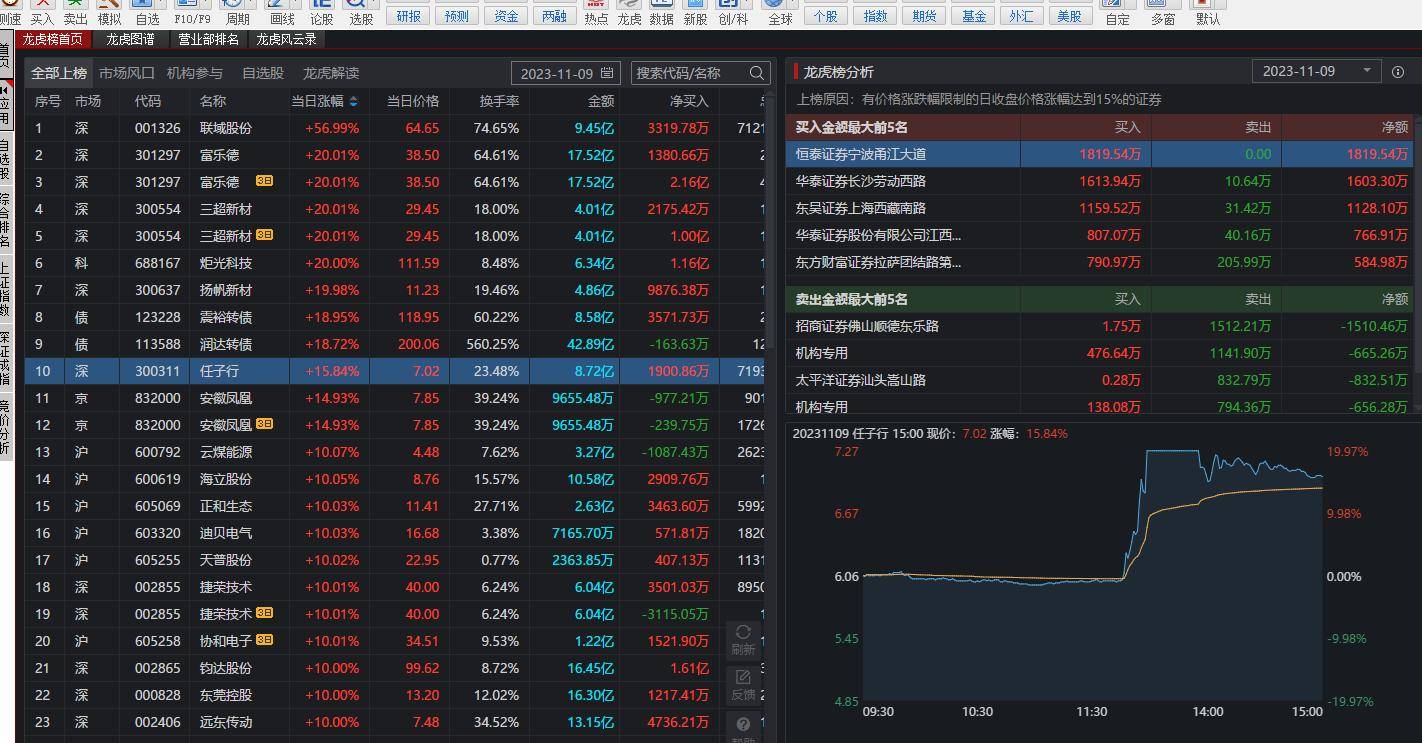Click the 3日 badge on 协和电子 row
Screen dimensions: 1422x743
(x=264, y=640)
